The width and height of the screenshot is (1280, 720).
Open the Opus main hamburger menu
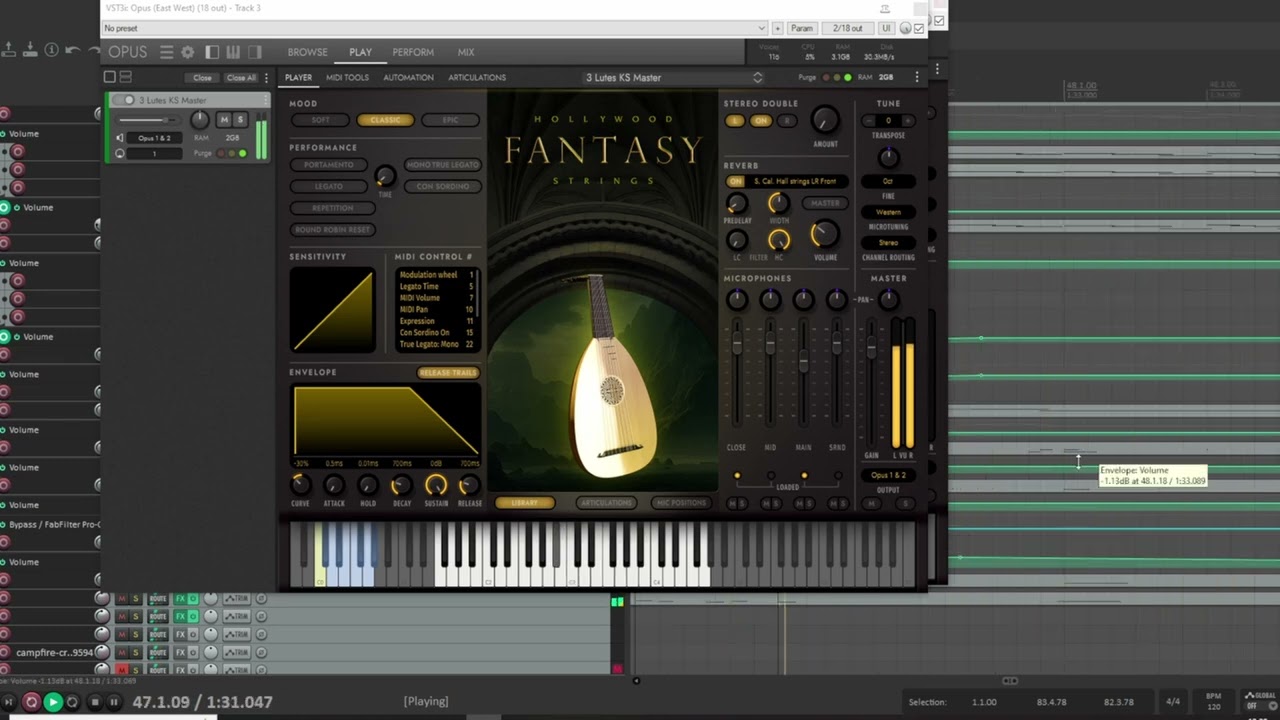[x=166, y=52]
